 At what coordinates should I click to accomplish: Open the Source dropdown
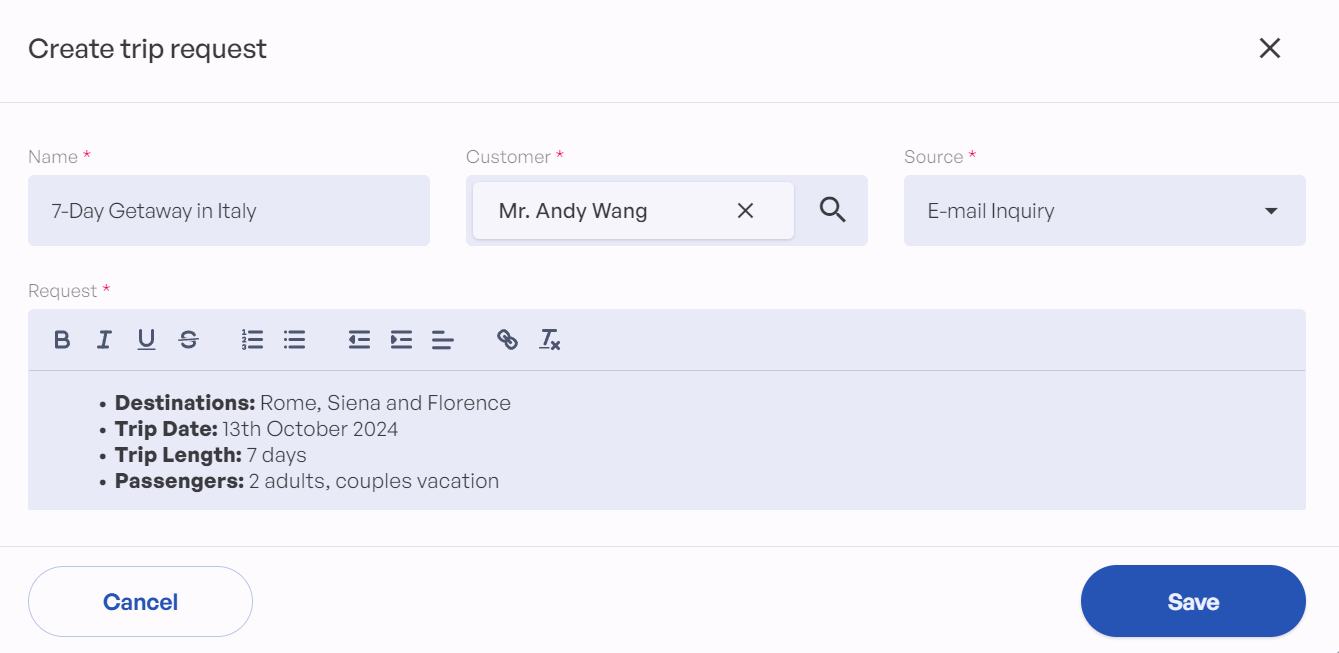tap(1270, 211)
